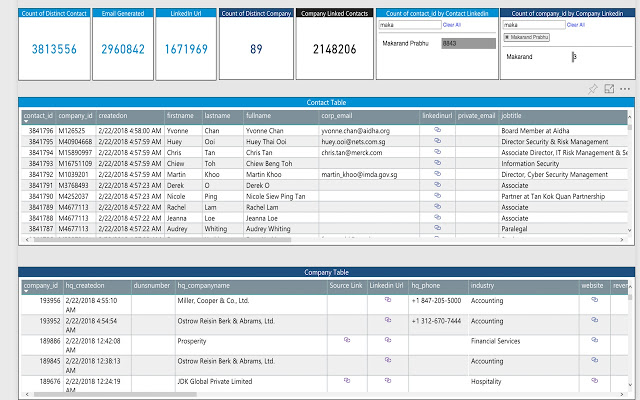640x400 pixels.
Task: Click Prosperity's Source Link icon
Action: tap(347, 341)
